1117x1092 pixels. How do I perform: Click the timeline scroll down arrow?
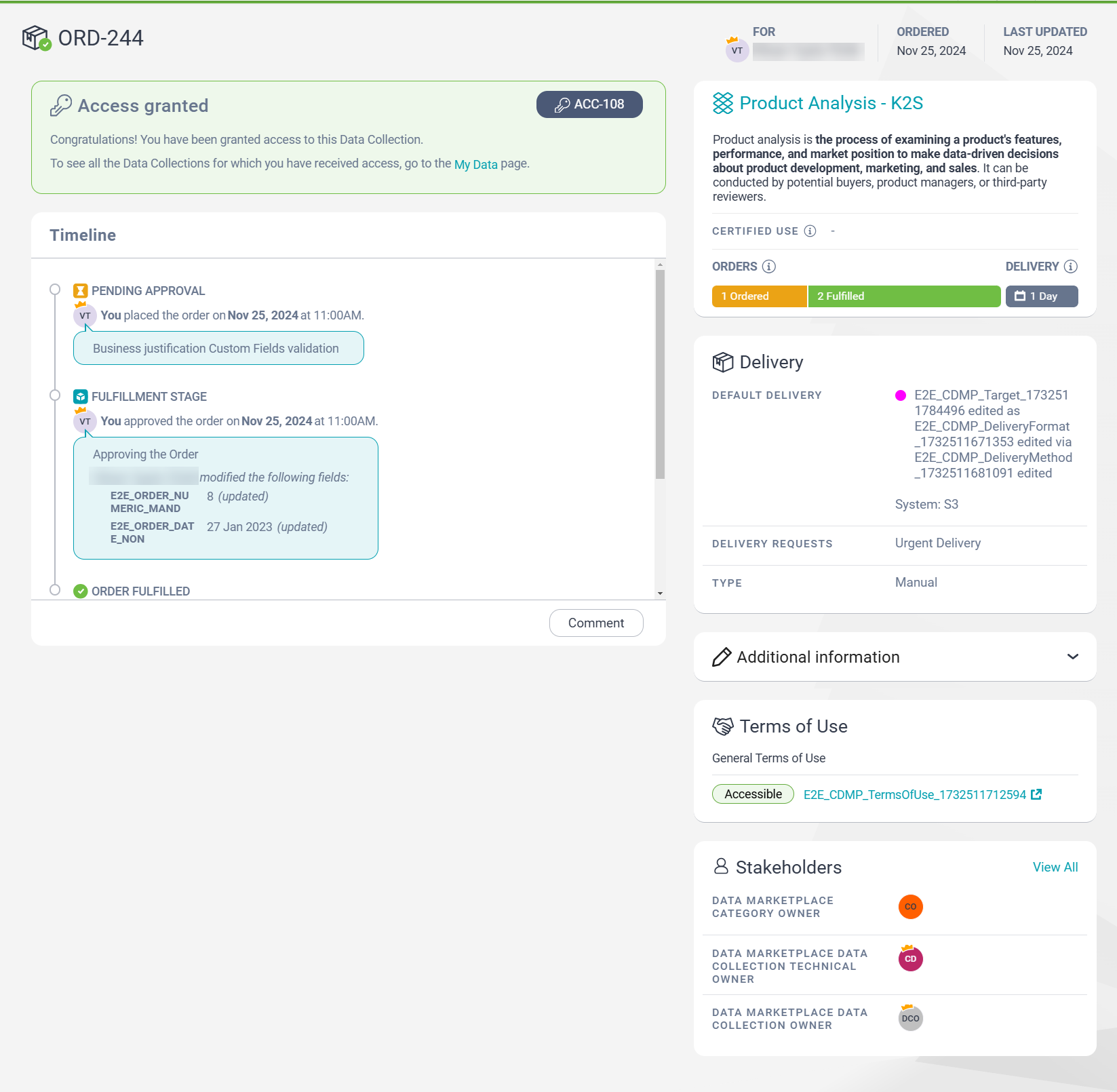click(660, 593)
